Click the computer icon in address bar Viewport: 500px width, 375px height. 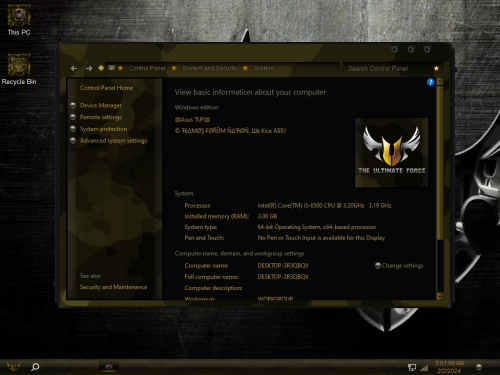point(112,68)
